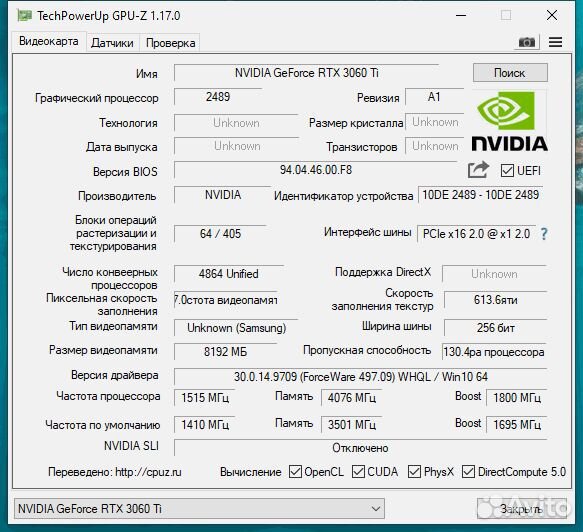Click the Версия BIOS label
Screen dimensions: 583x532
click(x=125, y=172)
